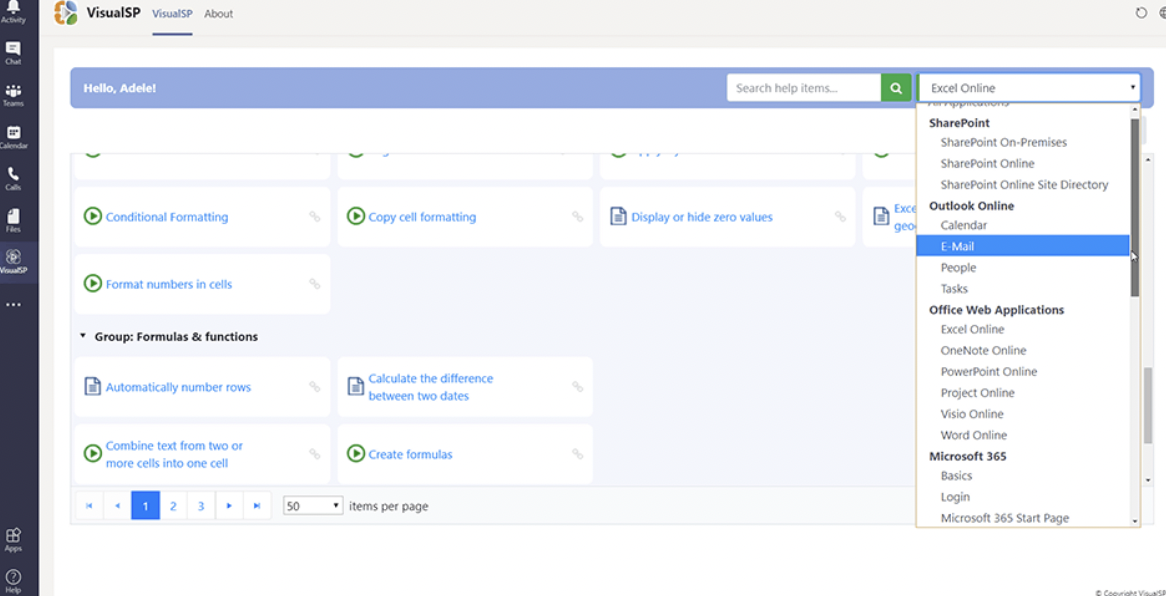Switch to the About tab

pyautogui.click(x=218, y=14)
